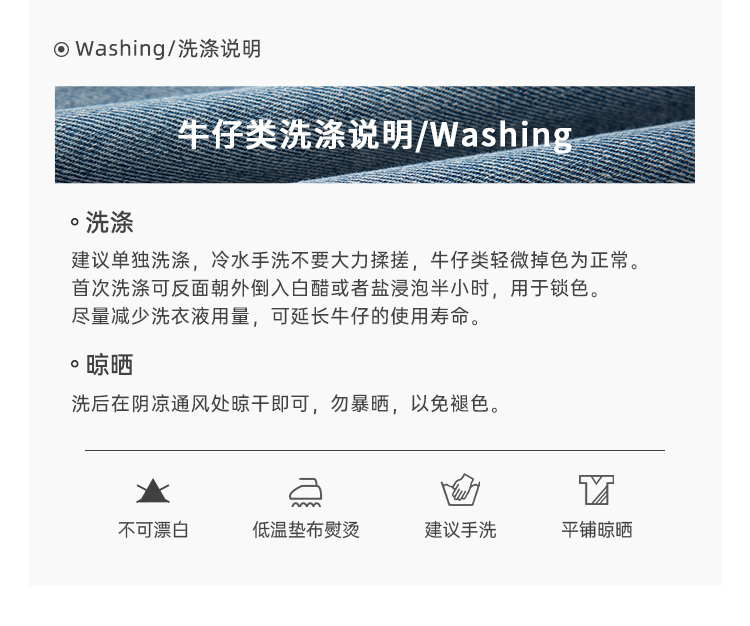Image resolution: width=750 pixels, height=626 pixels.
Task: Click the 建议手洗 label
Action: click(x=460, y=530)
